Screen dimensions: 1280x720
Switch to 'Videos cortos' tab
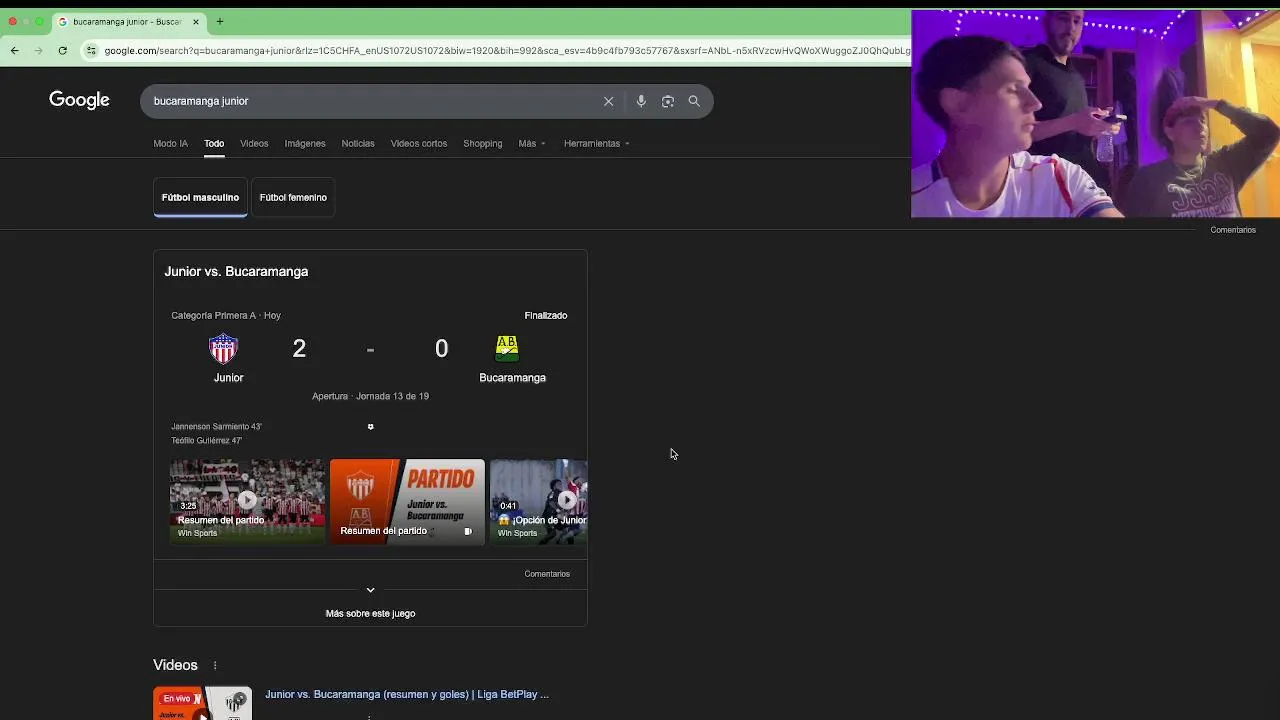click(x=419, y=143)
